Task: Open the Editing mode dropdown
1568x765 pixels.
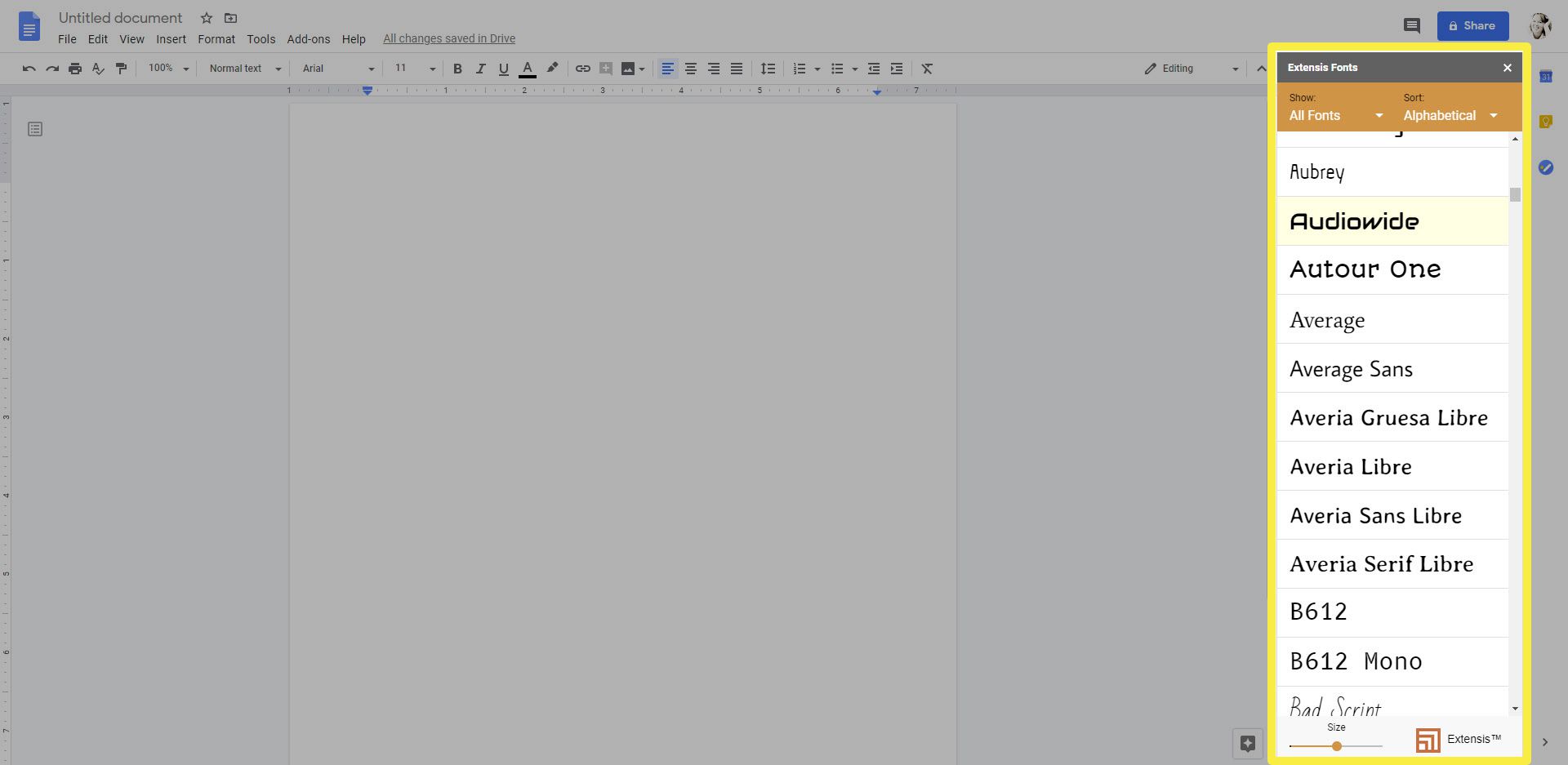Action: [x=1192, y=69]
